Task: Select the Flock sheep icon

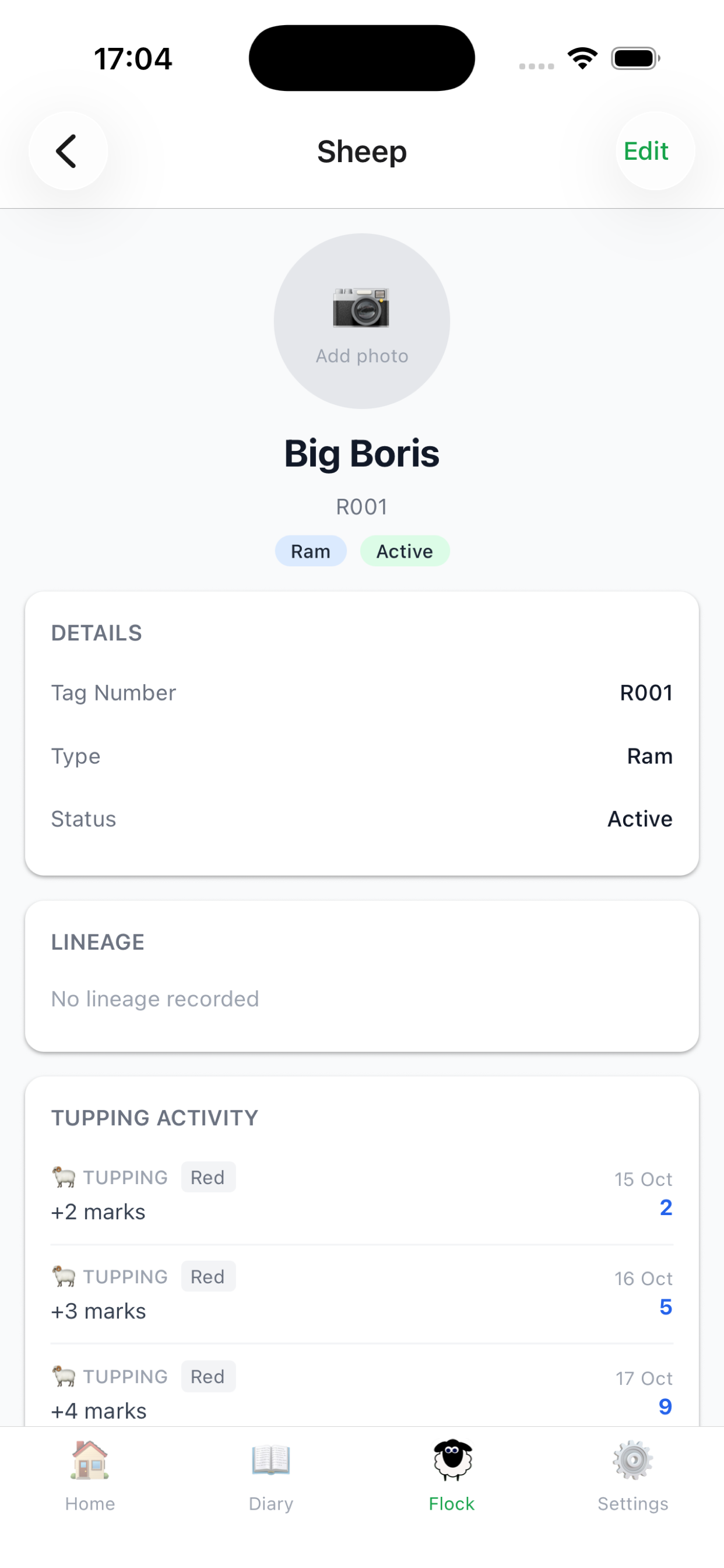Action: (452, 1459)
